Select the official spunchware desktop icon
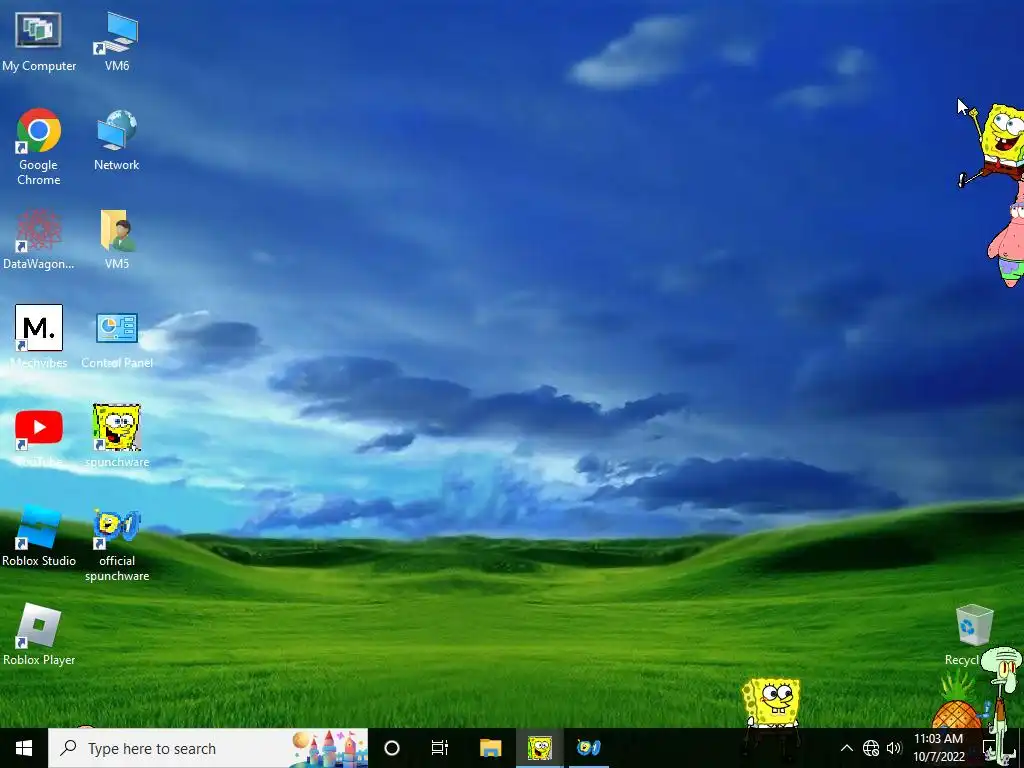 117,545
